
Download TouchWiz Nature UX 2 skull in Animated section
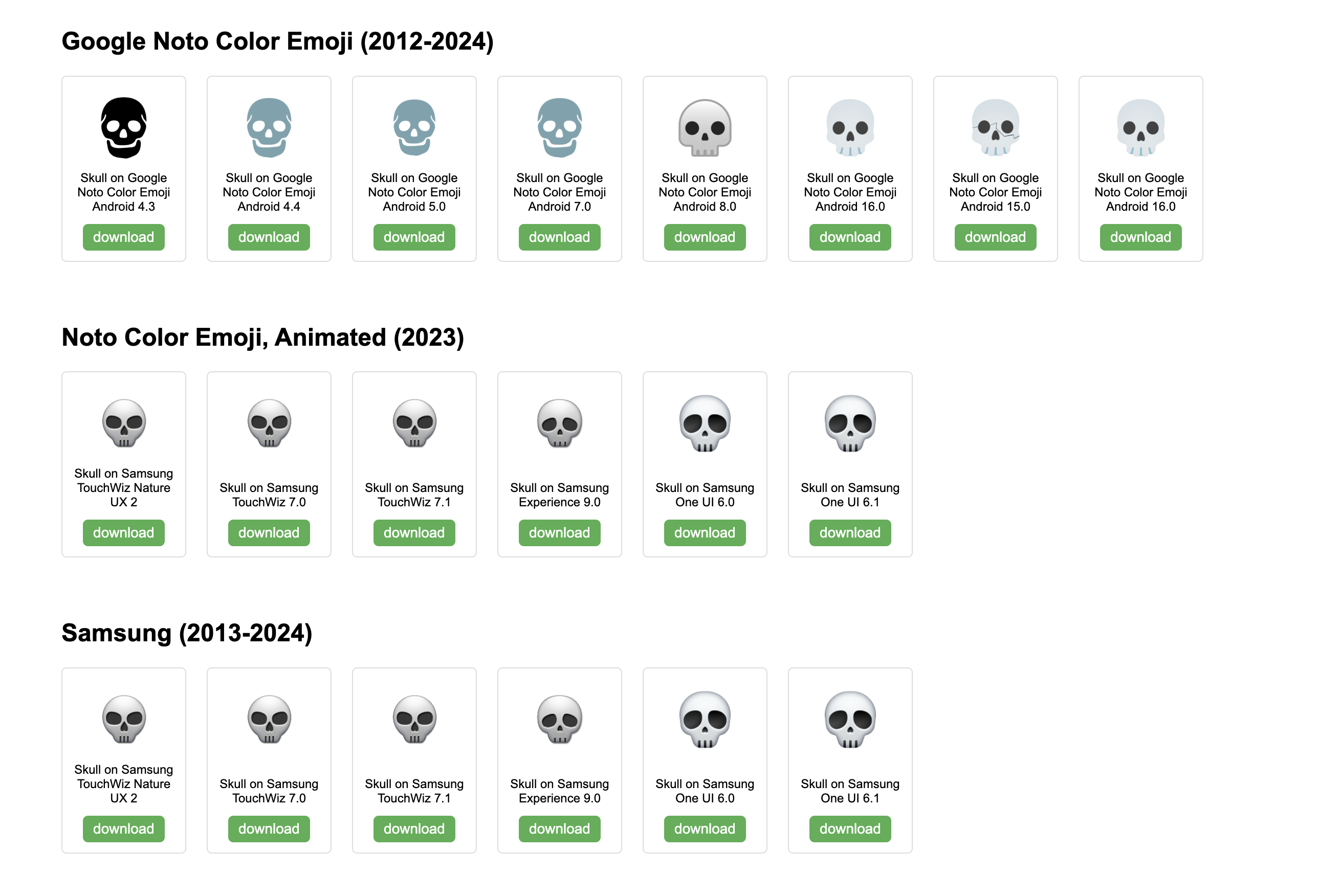[x=124, y=533]
